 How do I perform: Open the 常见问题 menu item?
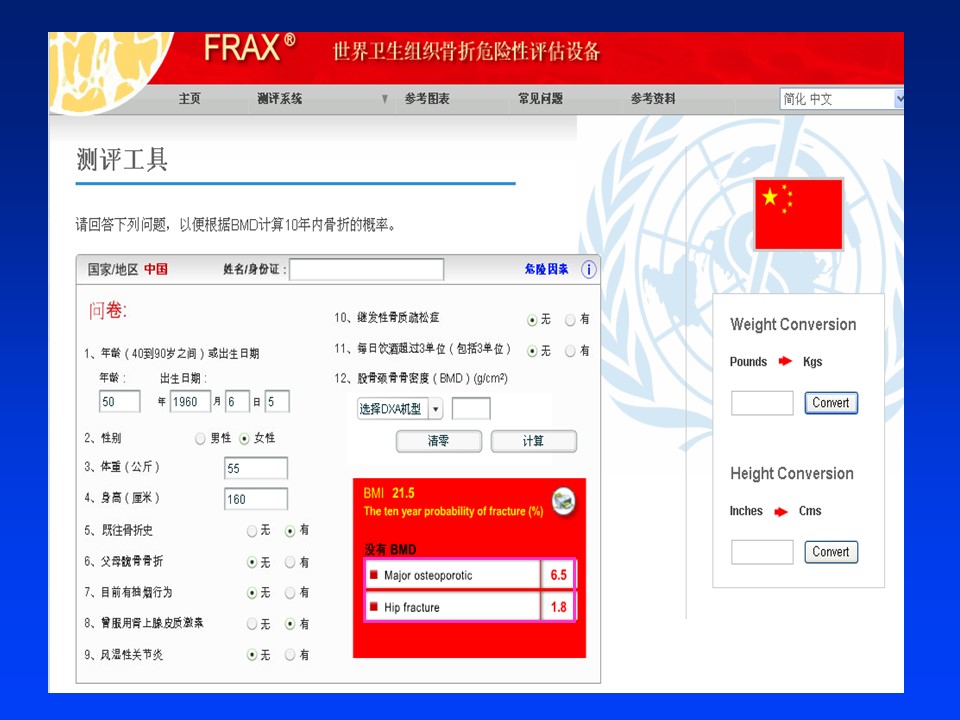pyautogui.click(x=540, y=99)
